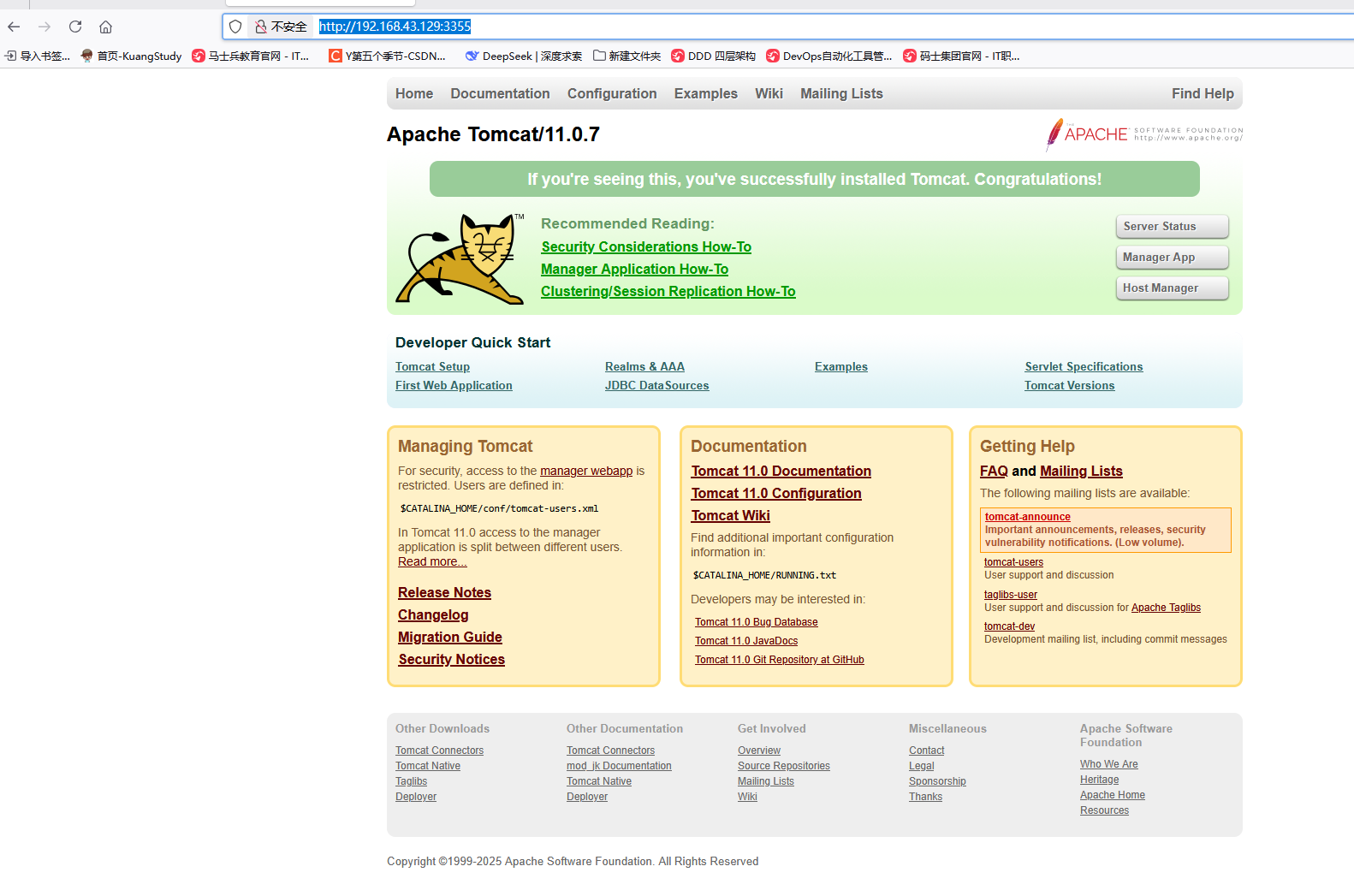The height and width of the screenshot is (896, 1354).
Task: Open Tomcat 11.0 Configuration link
Action: click(x=775, y=493)
